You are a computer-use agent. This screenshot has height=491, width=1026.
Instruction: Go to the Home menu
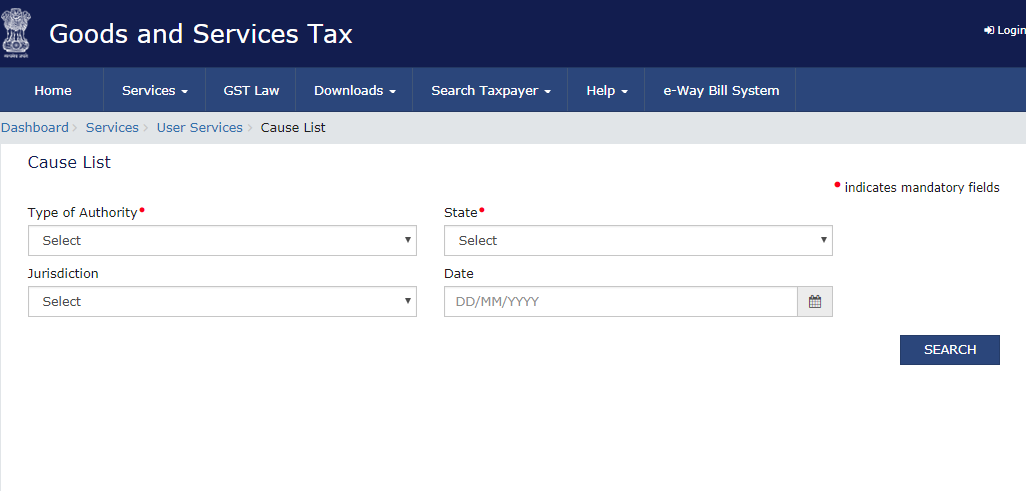tap(52, 90)
